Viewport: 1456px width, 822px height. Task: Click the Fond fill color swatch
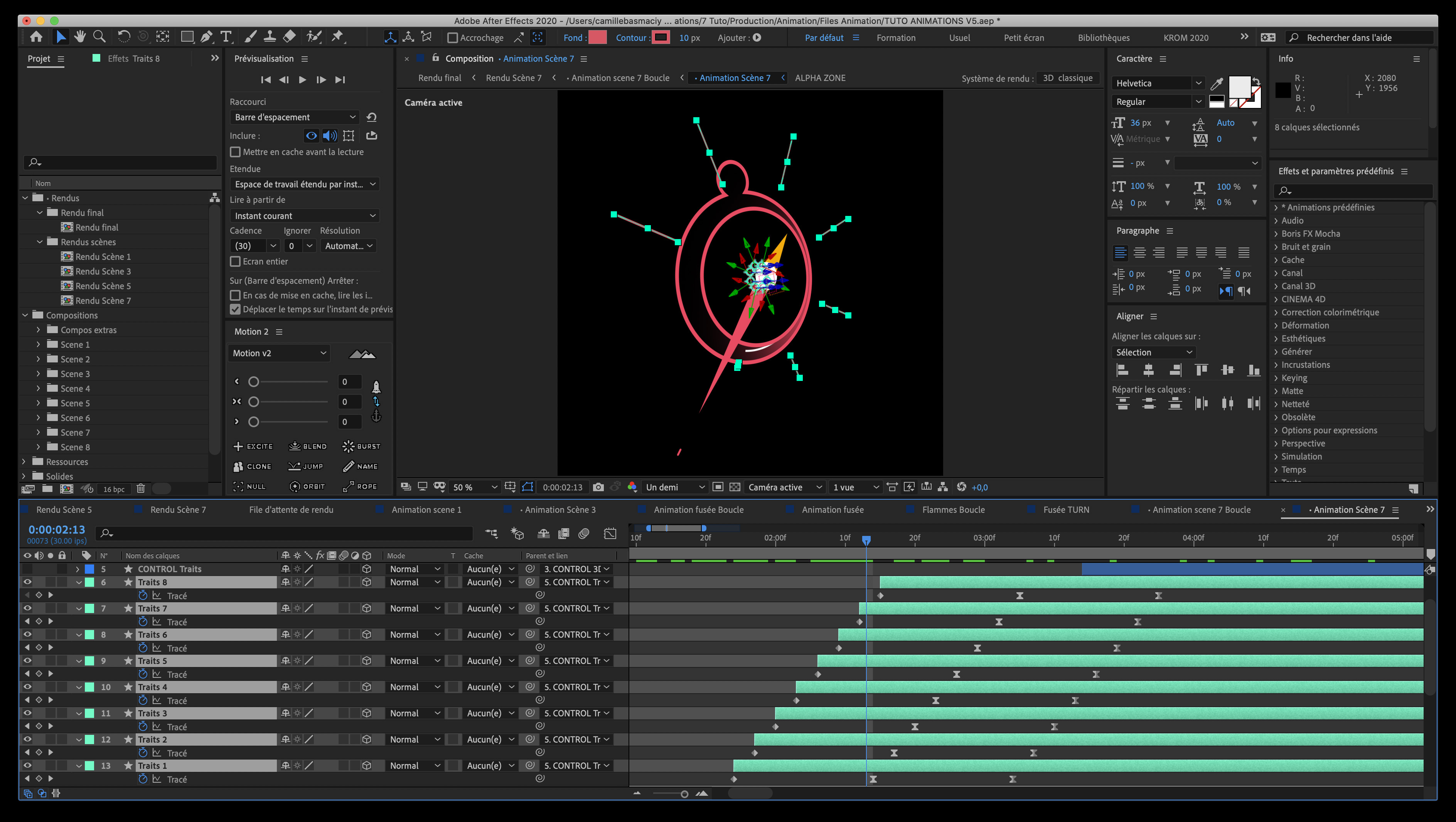pos(597,37)
